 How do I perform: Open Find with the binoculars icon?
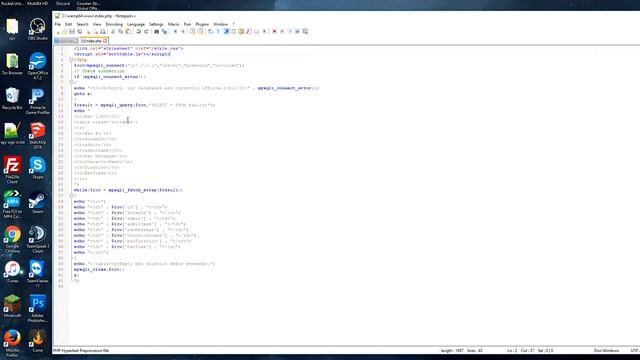[x=157, y=31]
